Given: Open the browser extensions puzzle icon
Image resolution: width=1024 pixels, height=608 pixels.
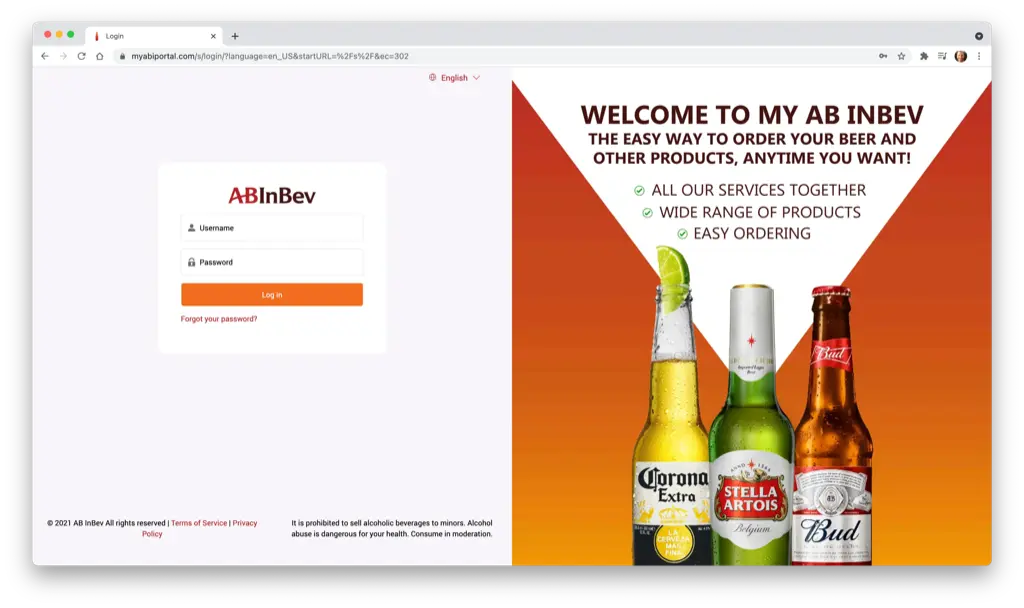Looking at the screenshot, I should 922,57.
